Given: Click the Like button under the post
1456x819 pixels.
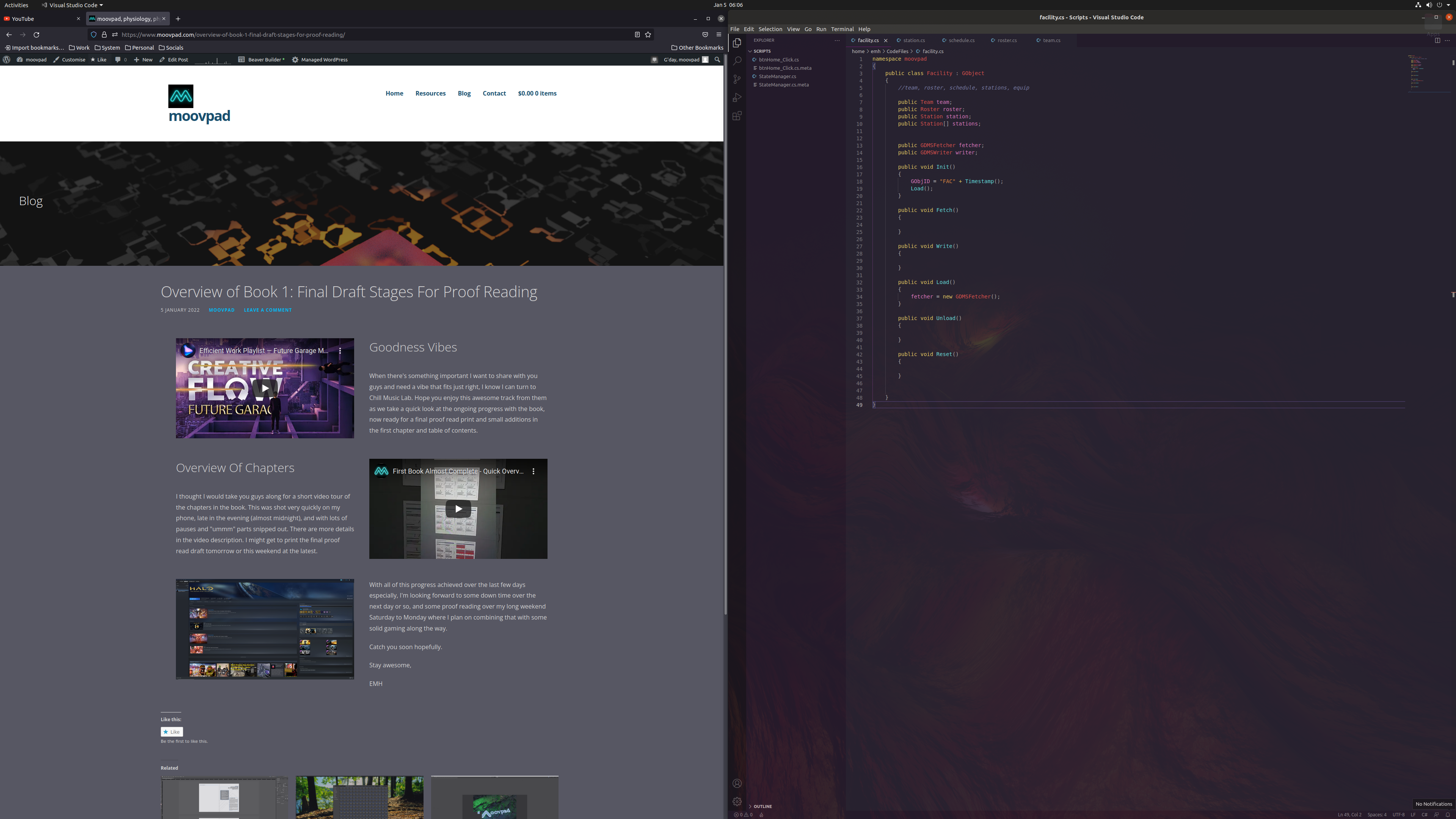Looking at the screenshot, I should point(172,731).
